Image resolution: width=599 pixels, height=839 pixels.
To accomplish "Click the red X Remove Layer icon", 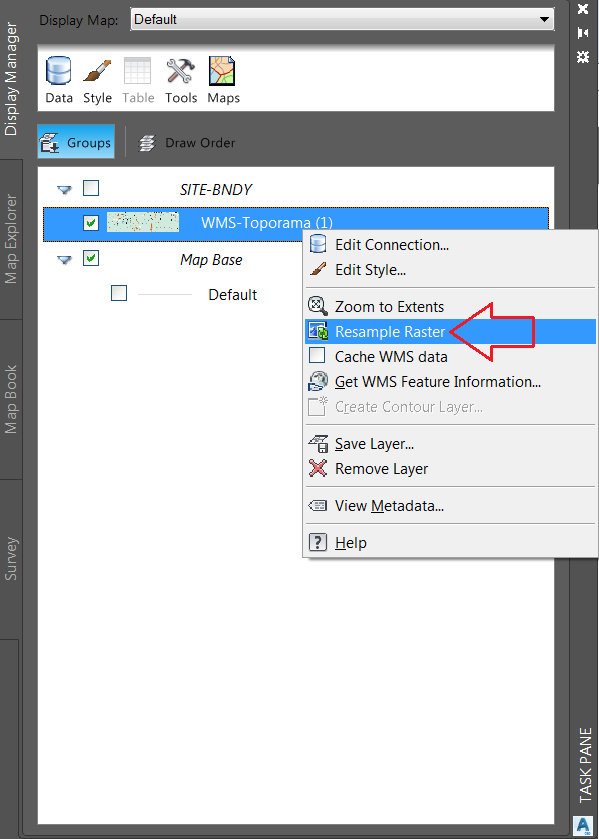I will tap(317, 469).
